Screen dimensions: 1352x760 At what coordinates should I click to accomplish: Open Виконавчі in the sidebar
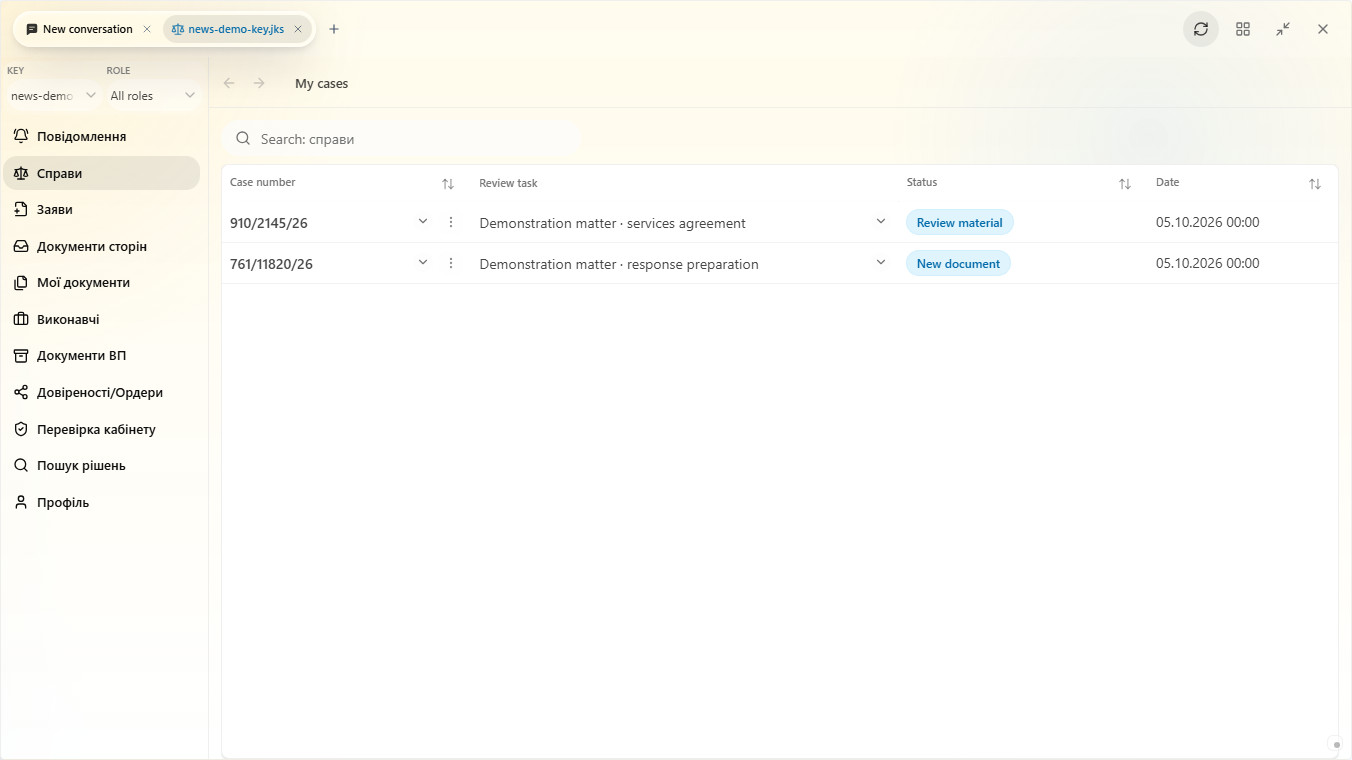pos(102,320)
